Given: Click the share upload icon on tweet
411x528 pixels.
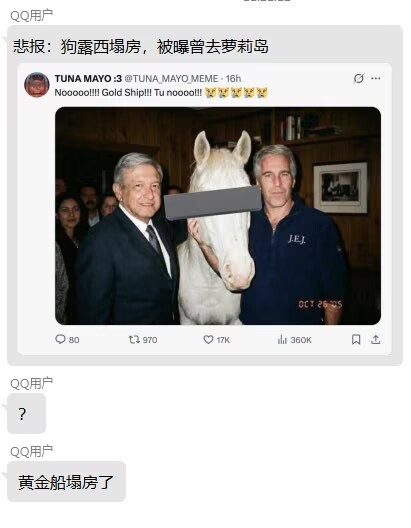Looking at the screenshot, I should [375, 339].
